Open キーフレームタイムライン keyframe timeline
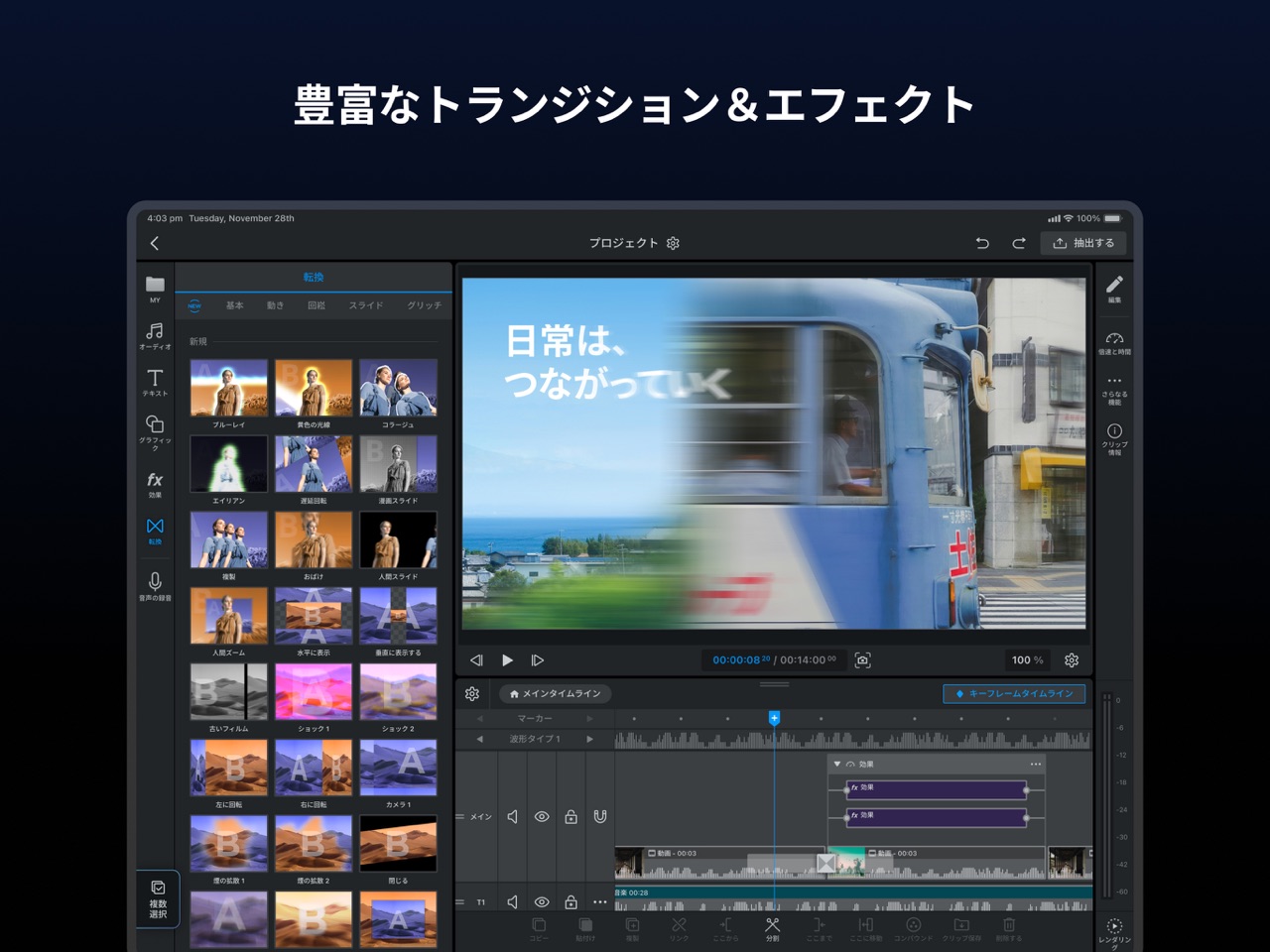 tap(1014, 694)
